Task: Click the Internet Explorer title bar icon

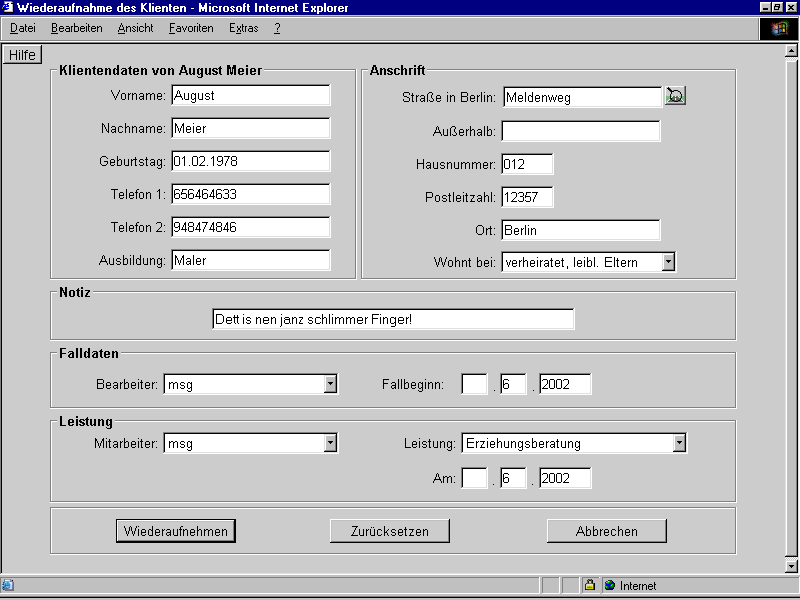Action: (8, 7)
